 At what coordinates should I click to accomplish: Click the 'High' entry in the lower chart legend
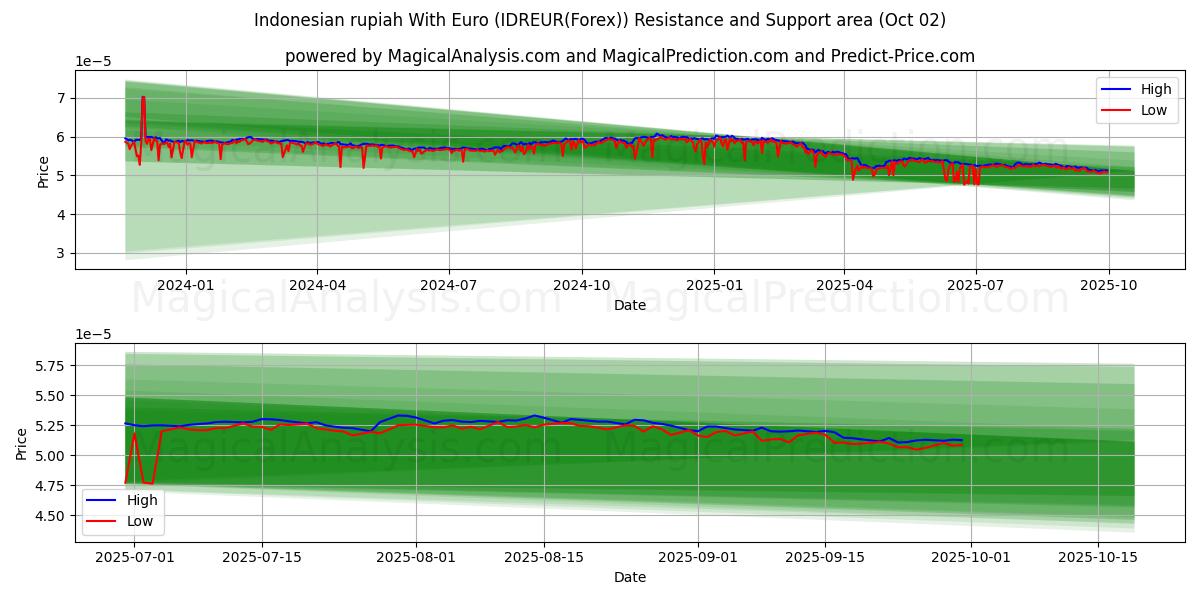[x=139, y=499]
